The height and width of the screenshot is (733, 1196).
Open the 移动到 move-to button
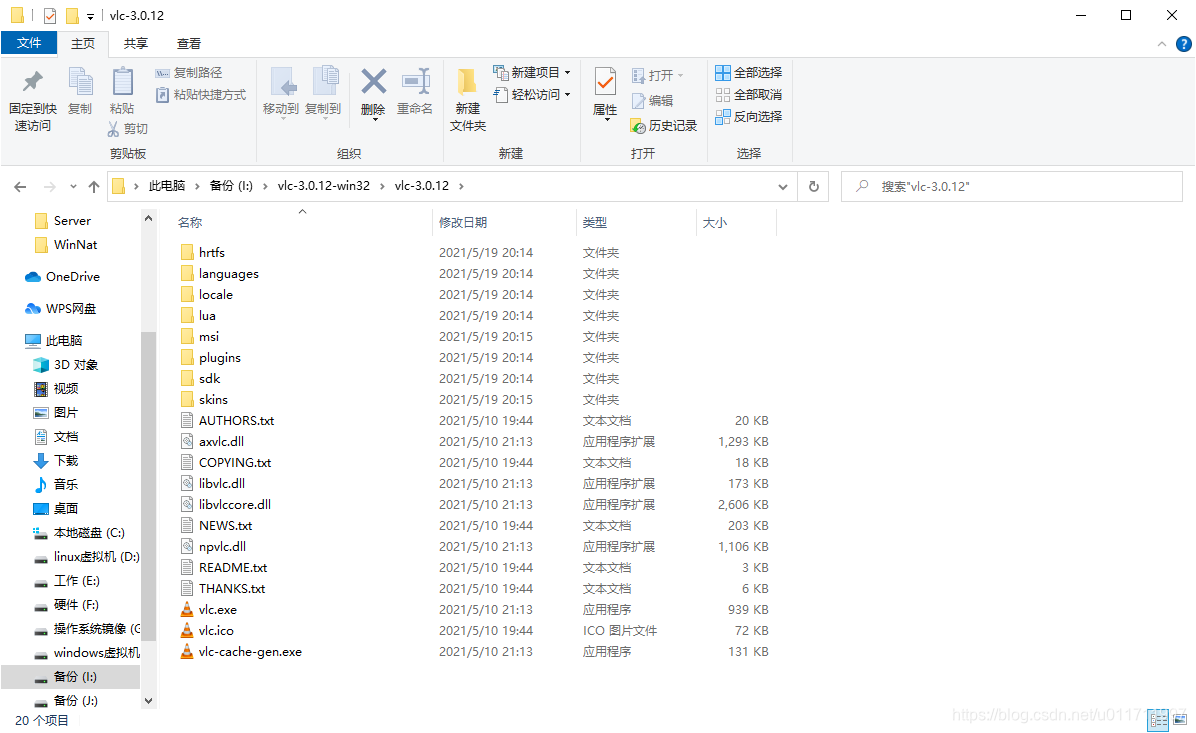point(281,92)
